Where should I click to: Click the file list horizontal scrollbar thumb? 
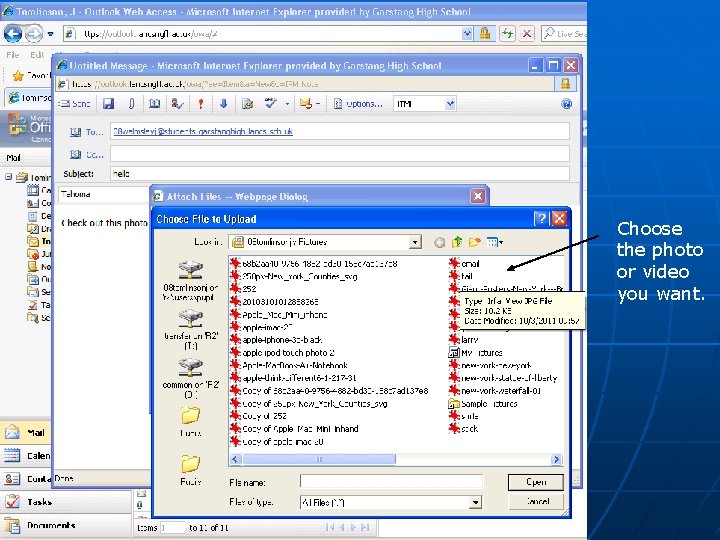(x=319, y=459)
